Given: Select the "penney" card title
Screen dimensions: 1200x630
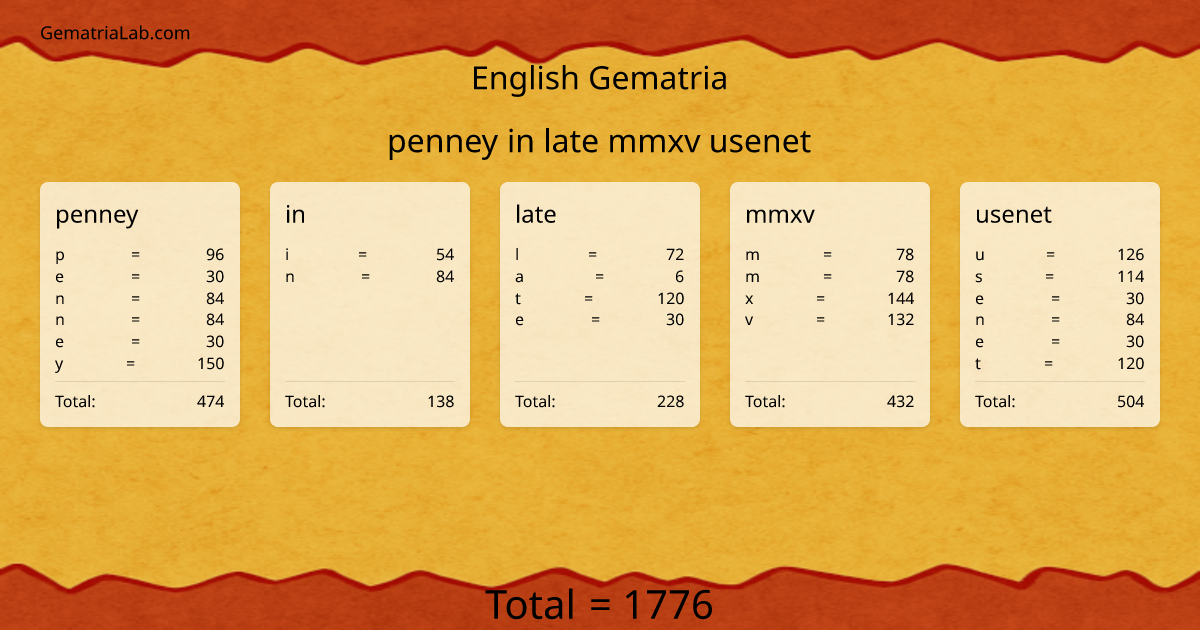Looking at the screenshot, I should 97,214.
